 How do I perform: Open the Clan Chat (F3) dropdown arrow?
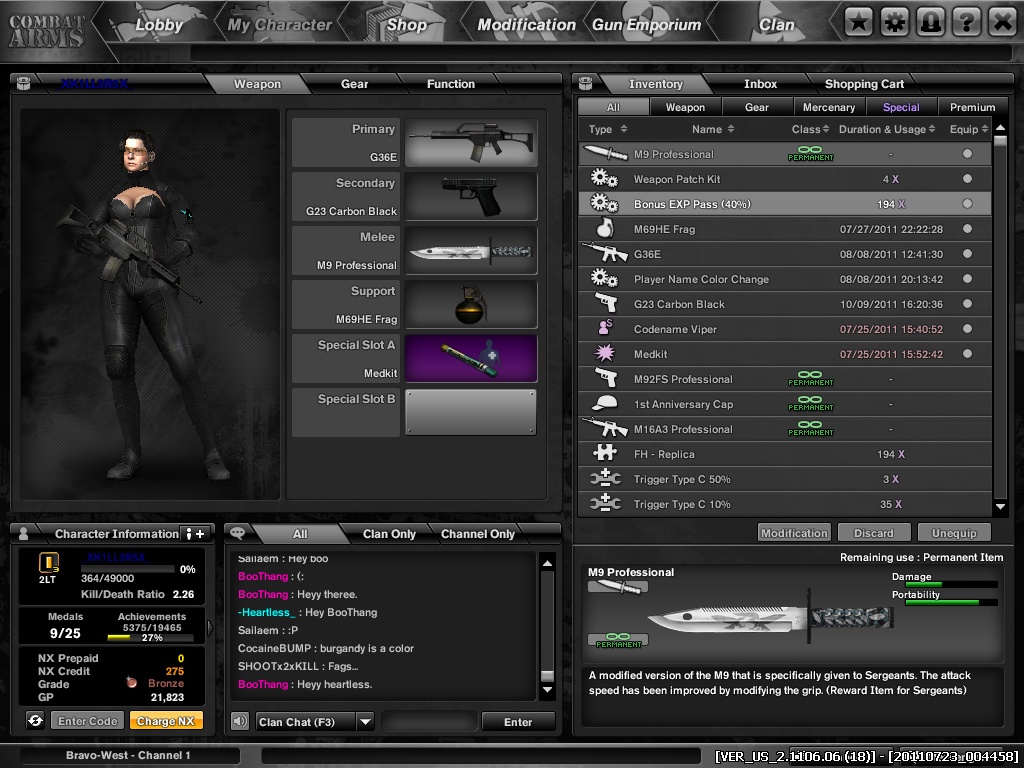point(365,722)
